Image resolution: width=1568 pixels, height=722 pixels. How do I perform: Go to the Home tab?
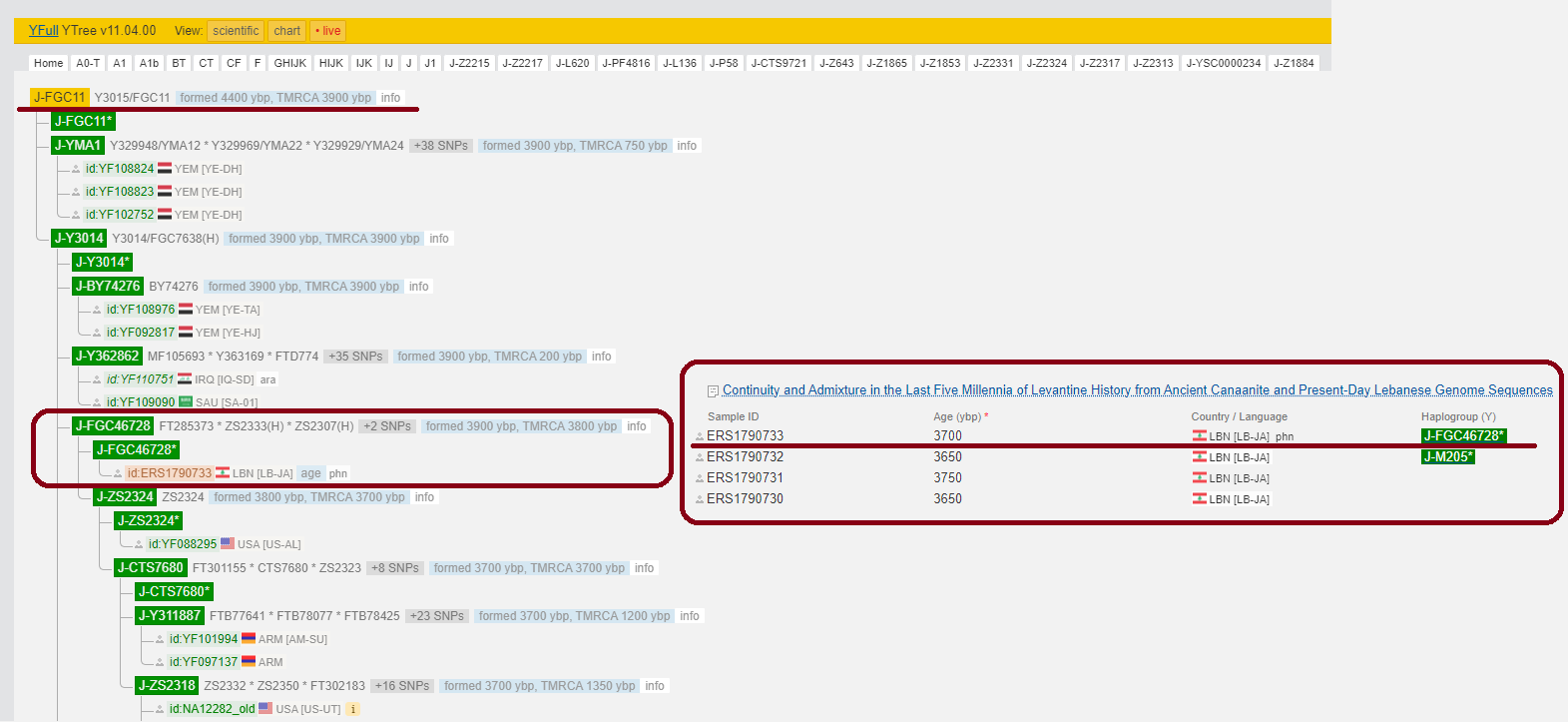click(48, 63)
